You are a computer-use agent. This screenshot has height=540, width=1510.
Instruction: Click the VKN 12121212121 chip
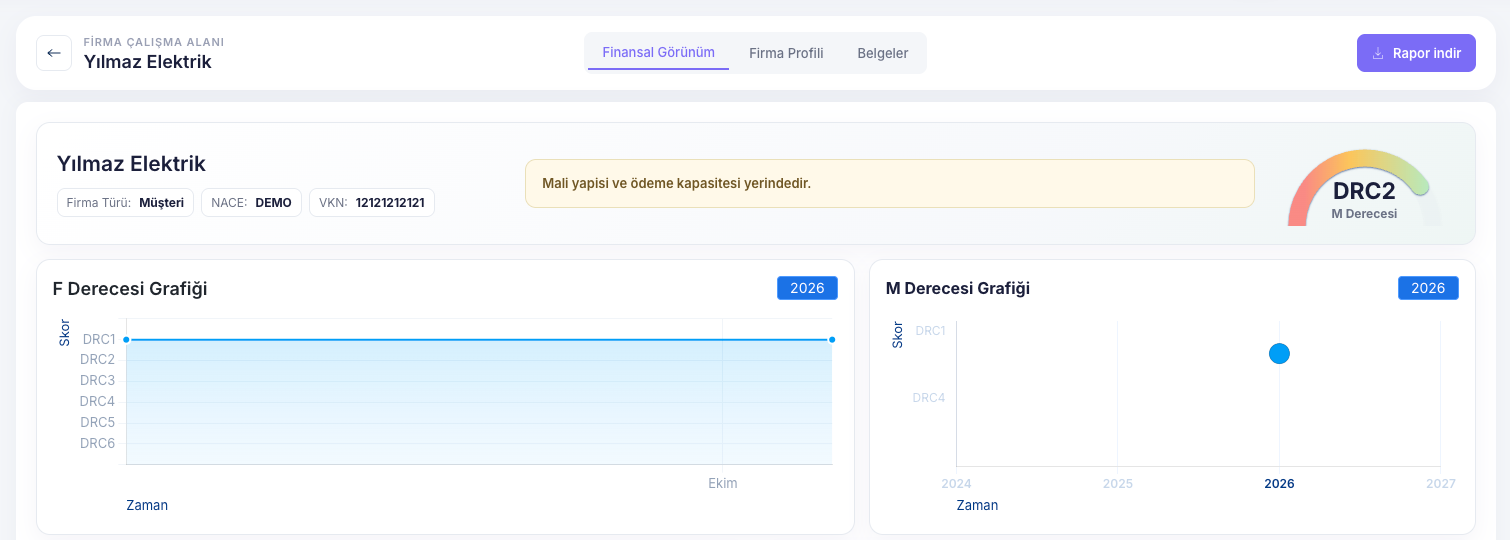click(x=372, y=203)
